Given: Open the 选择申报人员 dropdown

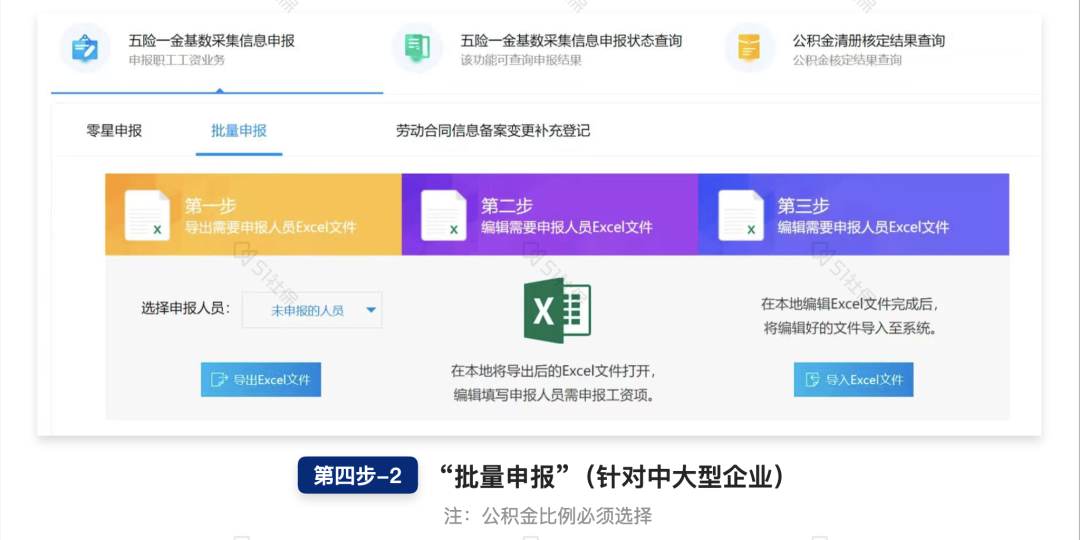Looking at the screenshot, I should pyautogui.click(x=312, y=311).
